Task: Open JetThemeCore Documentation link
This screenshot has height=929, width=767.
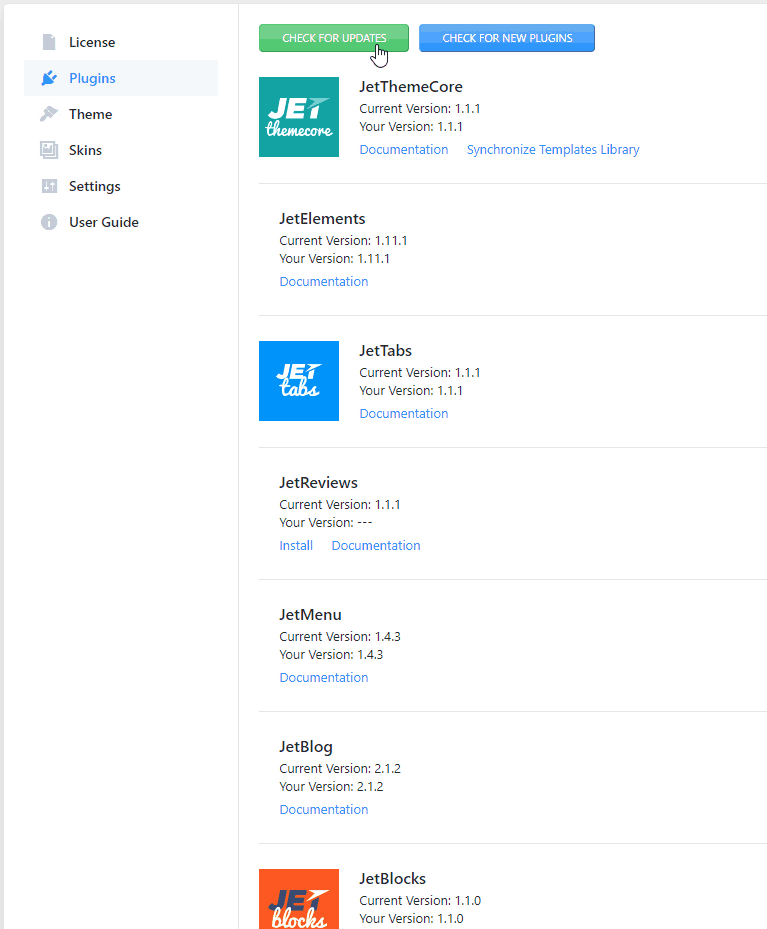Action: click(x=404, y=150)
